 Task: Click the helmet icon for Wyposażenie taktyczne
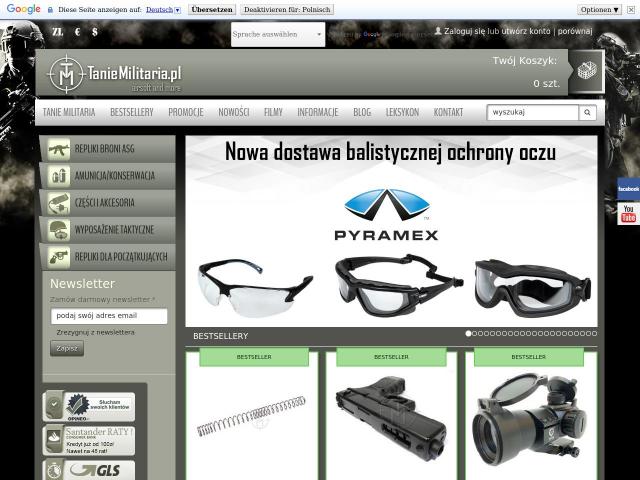58,230
